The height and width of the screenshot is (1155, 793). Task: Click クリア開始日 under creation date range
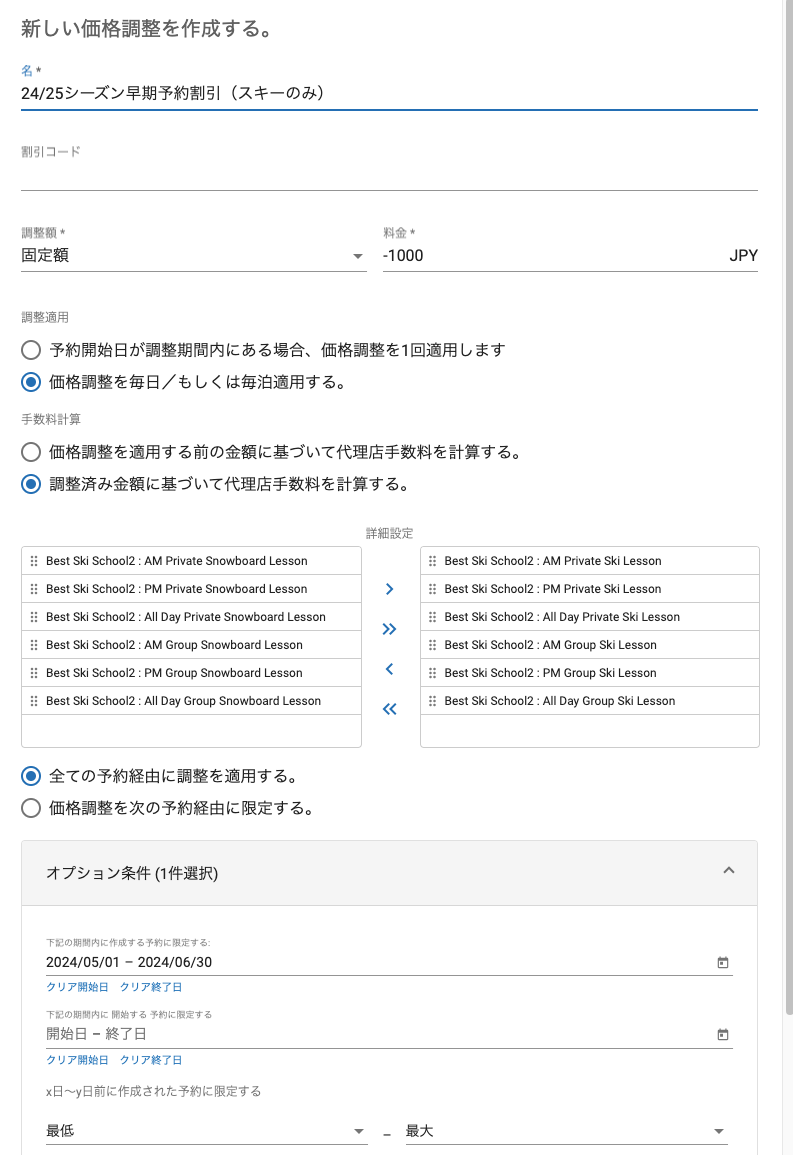tap(77, 987)
